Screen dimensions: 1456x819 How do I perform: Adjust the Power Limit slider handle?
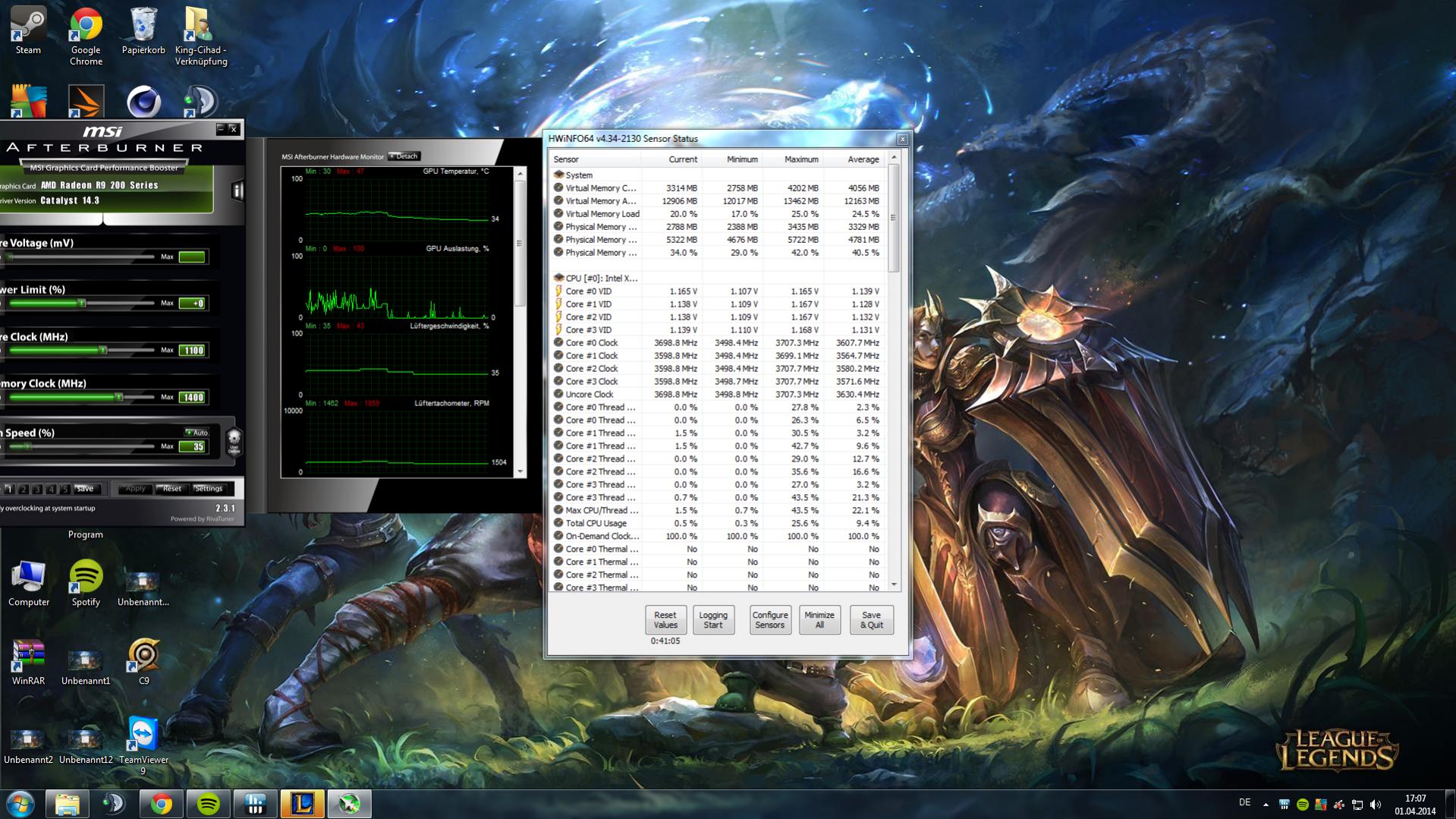tap(82, 303)
